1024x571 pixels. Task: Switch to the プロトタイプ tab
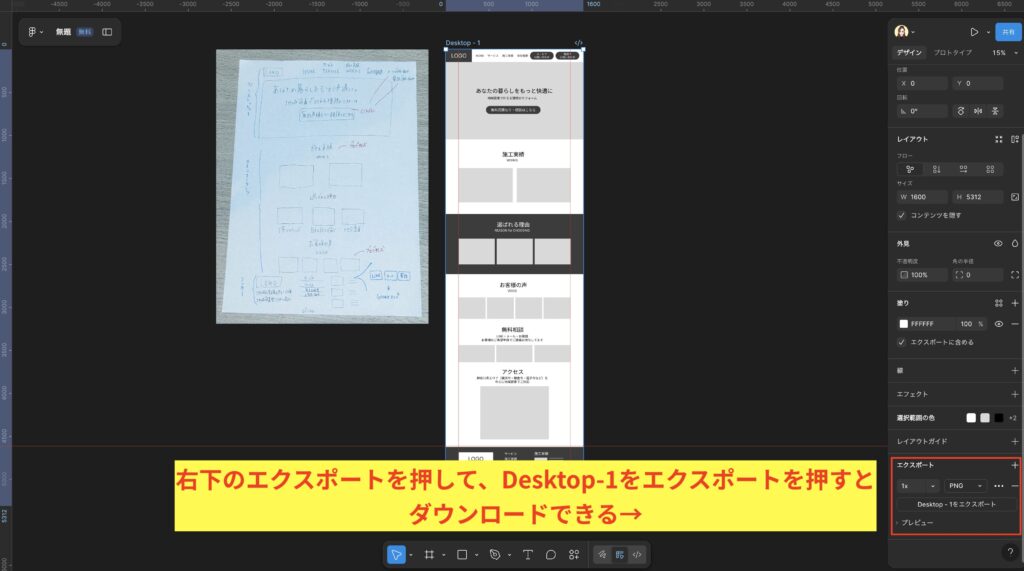tap(952, 52)
